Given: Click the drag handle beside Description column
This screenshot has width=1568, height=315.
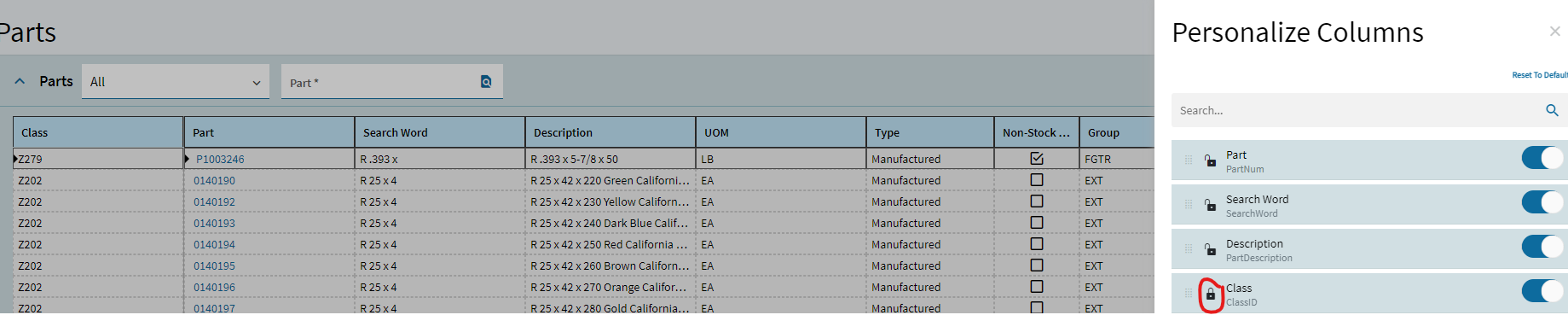Looking at the screenshot, I should tap(1189, 249).
